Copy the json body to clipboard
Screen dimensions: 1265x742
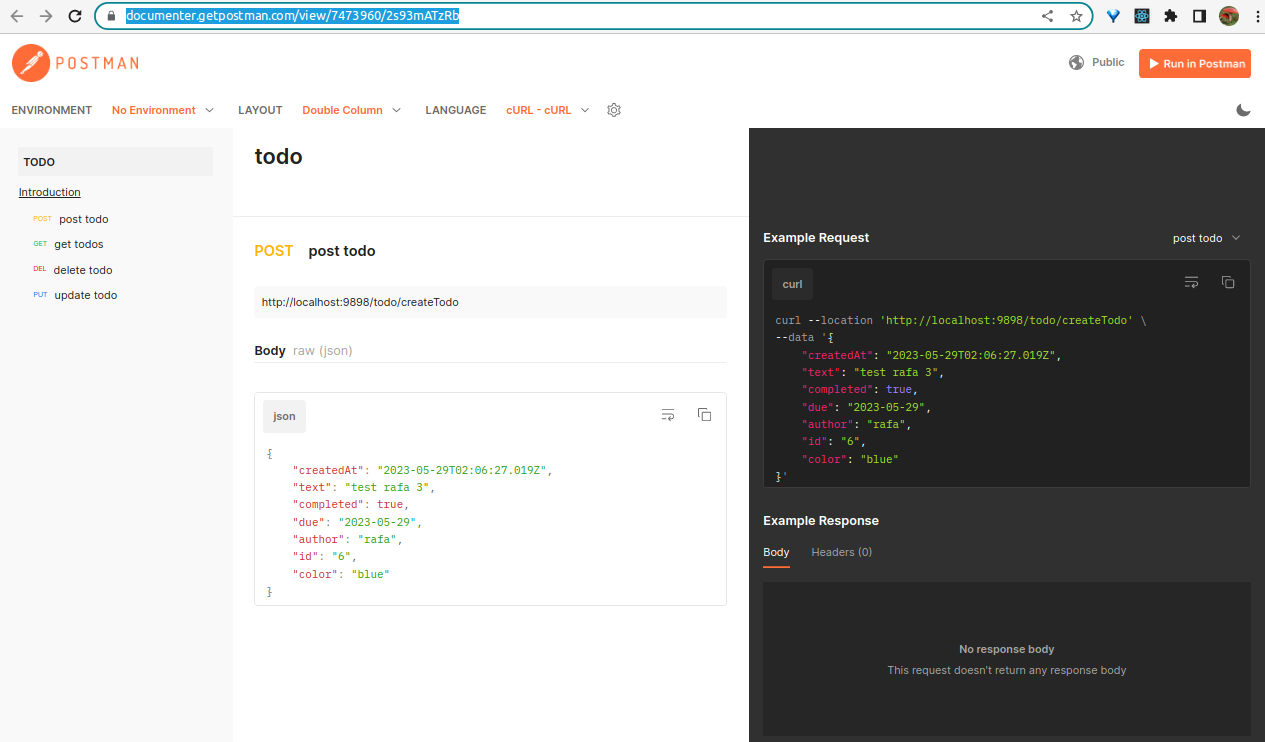coord(704,415)
